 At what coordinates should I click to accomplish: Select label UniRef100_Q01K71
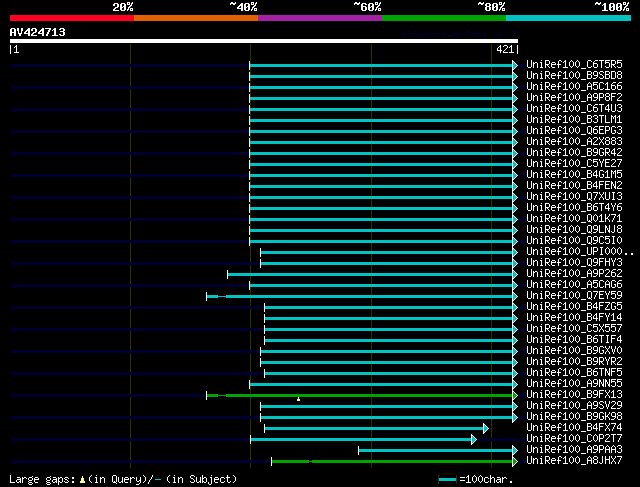574,219
